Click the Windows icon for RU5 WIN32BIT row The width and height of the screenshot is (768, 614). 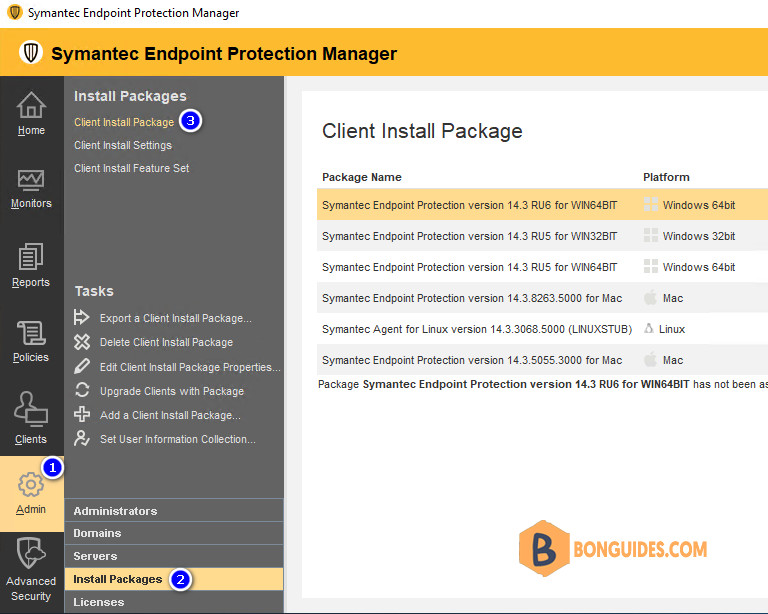pyautogui.click(x=650, y=236)
